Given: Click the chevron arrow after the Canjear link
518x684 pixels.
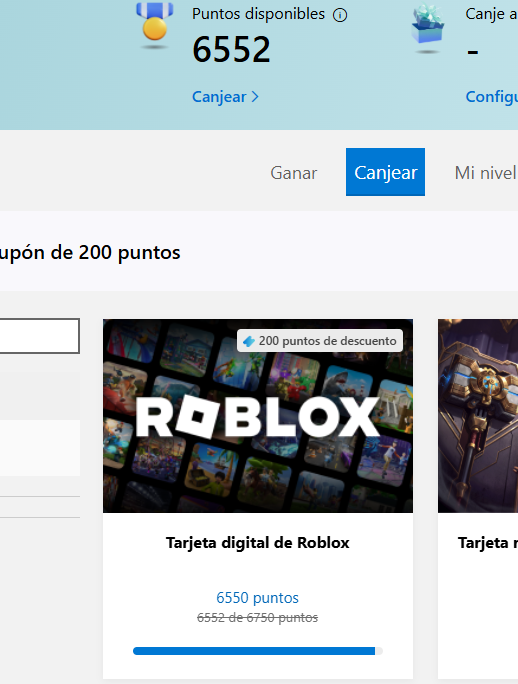Looking at the screenshot, I should pyautogui.click(x=255, y=97).
